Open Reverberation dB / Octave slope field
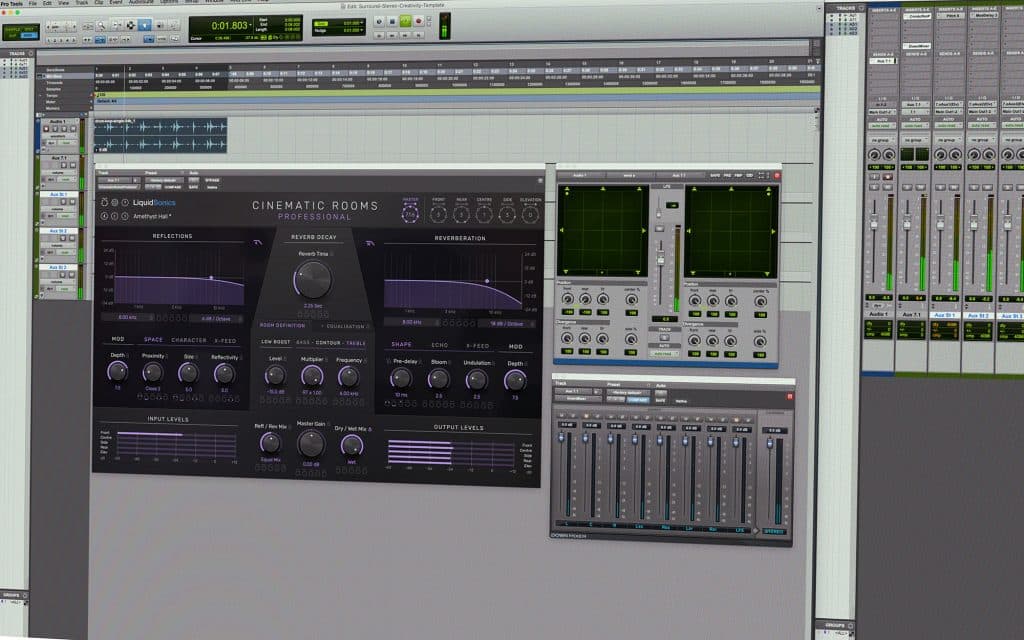Viewport: 1024px width, 640px height. pyautogui.click(x=507, y=323)
